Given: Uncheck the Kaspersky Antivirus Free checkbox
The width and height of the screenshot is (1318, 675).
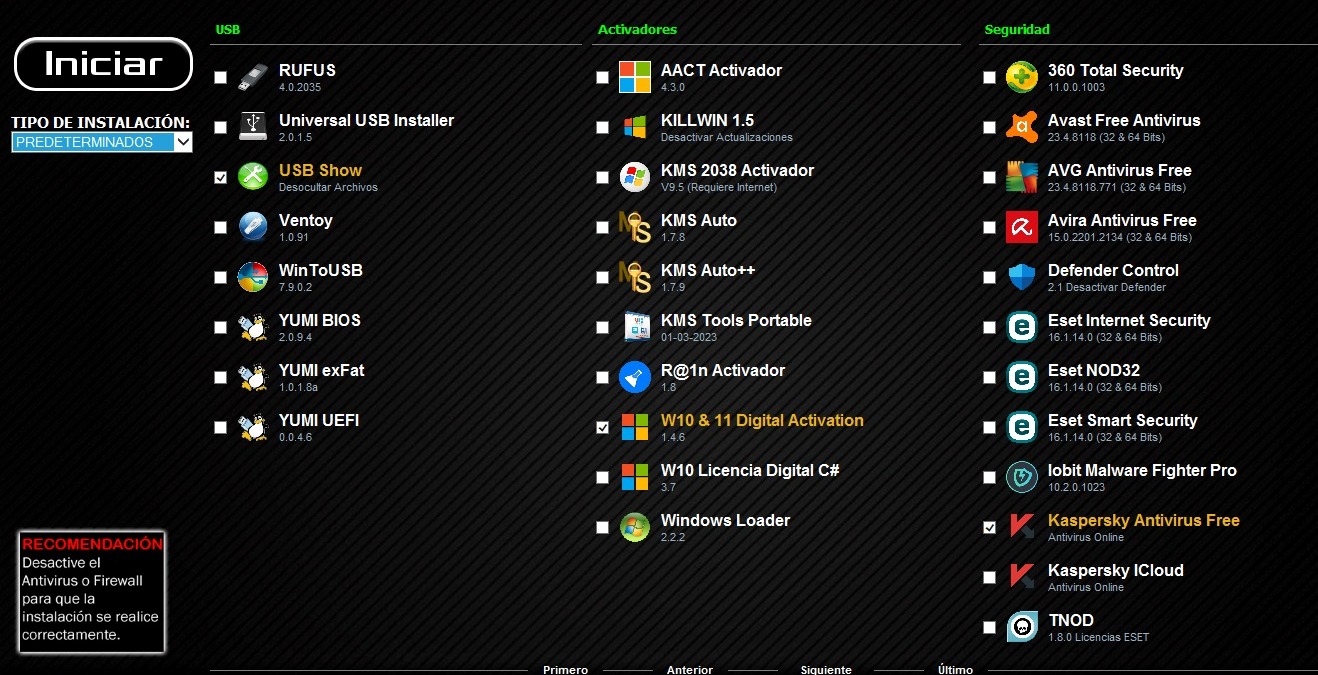Looking at the screenshot, I should pyautogui.click(x=989, y=528).
